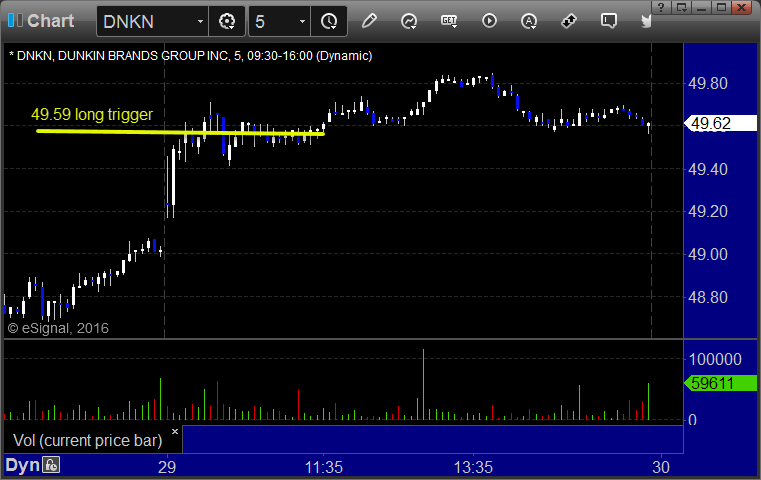Click the trade ticket pin icon
761x480 pixels.
pos(568,21)
